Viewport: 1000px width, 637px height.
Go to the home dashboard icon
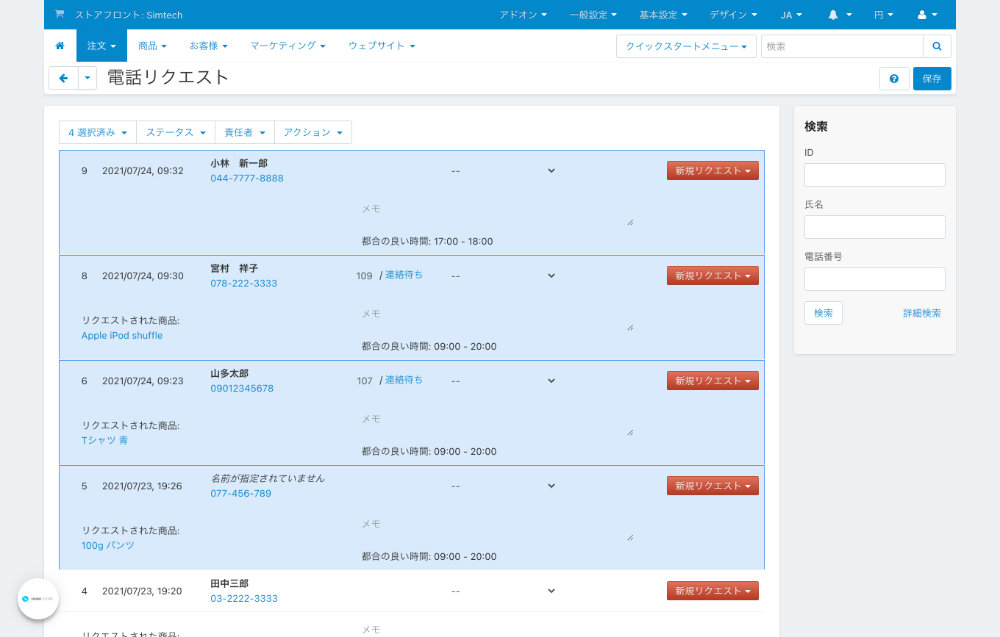click(x=60, y=46)
